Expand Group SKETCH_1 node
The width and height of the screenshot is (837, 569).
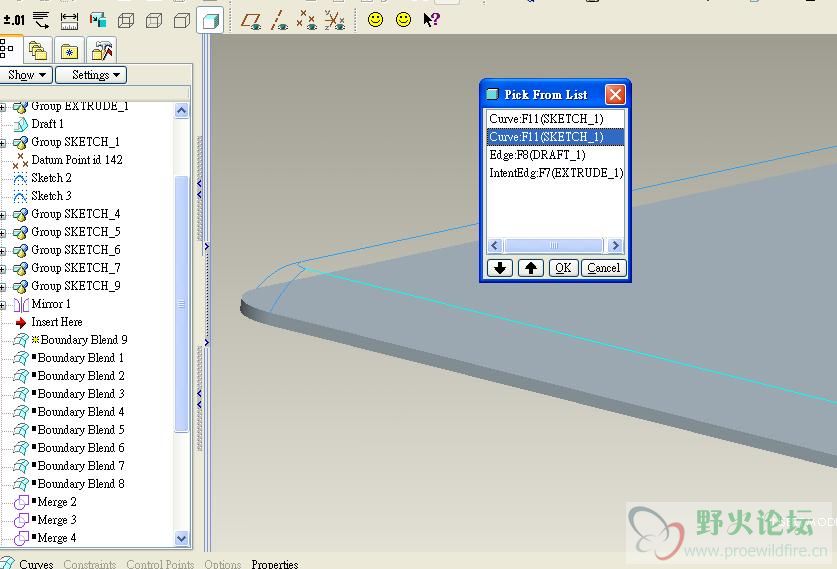point(3,143)
